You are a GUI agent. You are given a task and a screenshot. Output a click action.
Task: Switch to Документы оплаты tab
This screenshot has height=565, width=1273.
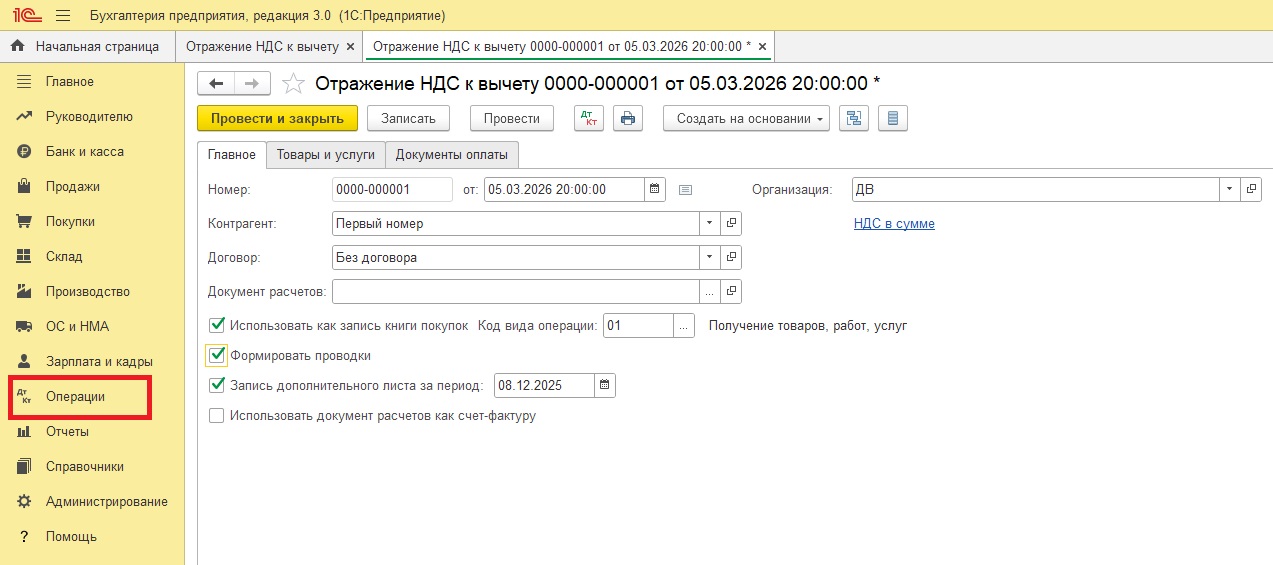[x=452, y=154]
